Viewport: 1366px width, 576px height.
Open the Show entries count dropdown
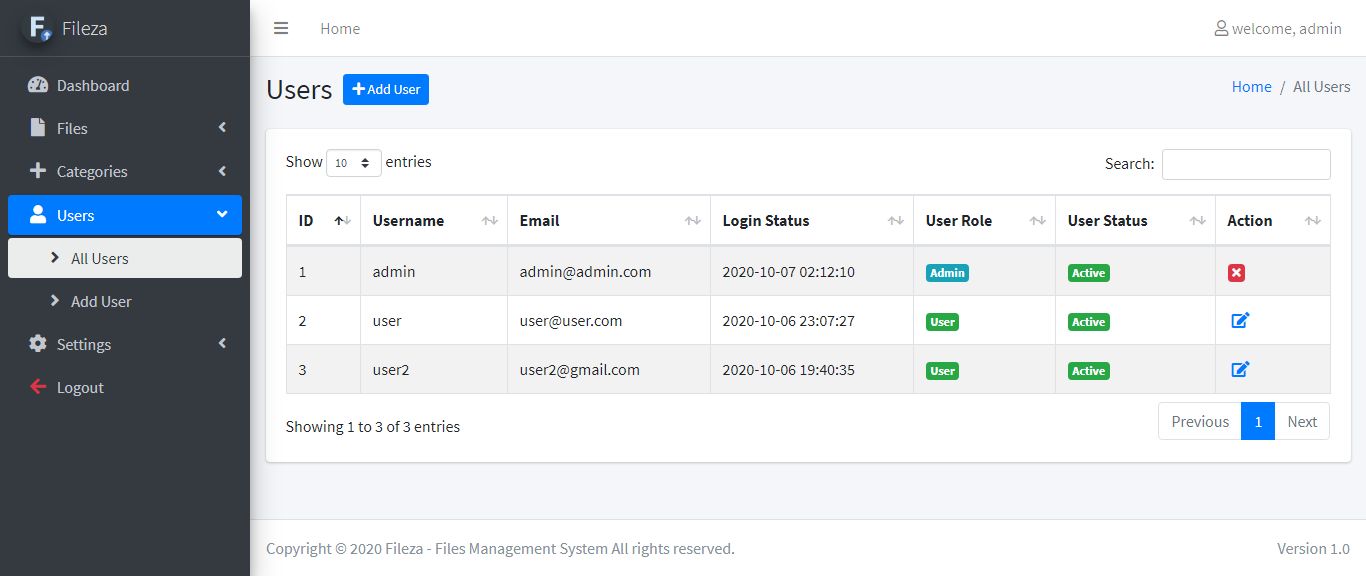(354, 163)
